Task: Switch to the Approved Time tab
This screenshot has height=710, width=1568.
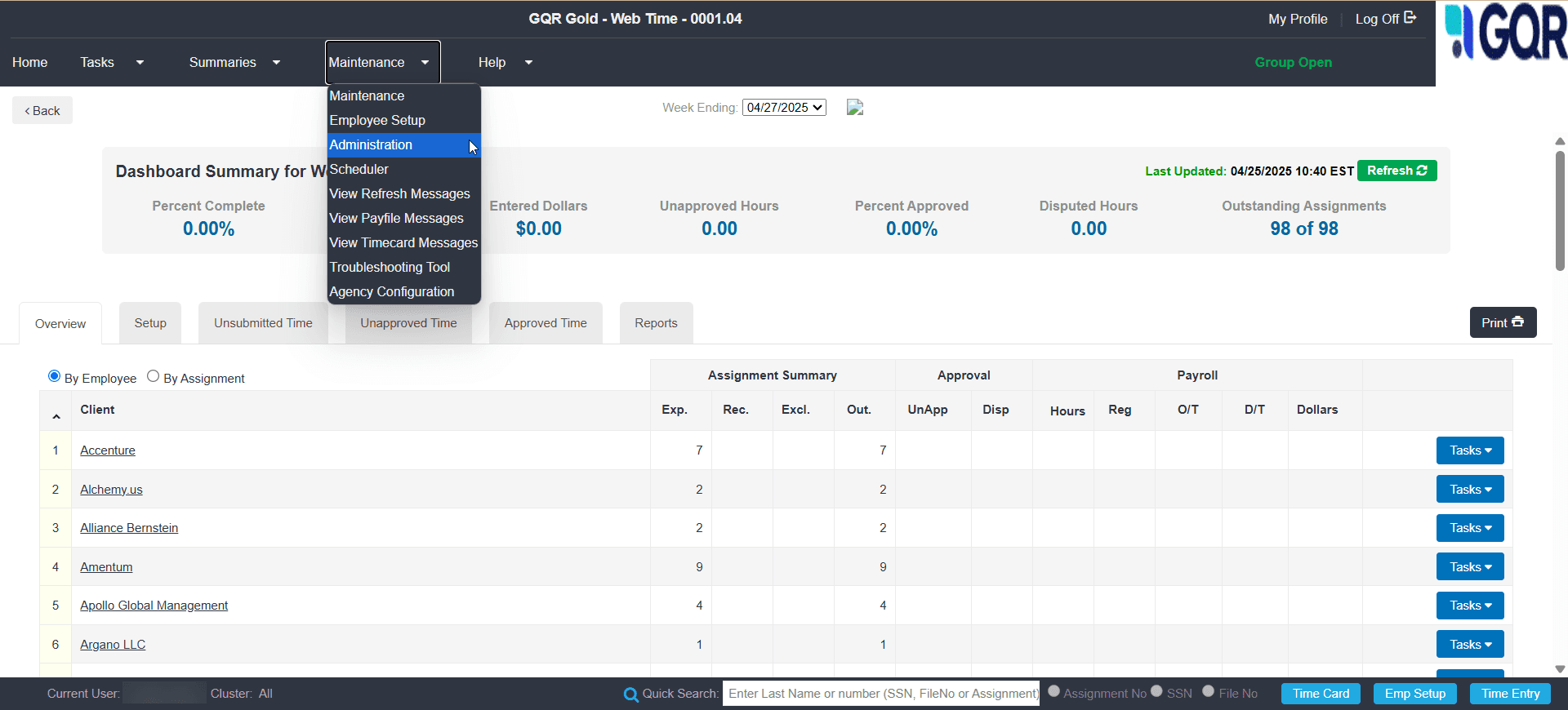Action: [546, 323]
